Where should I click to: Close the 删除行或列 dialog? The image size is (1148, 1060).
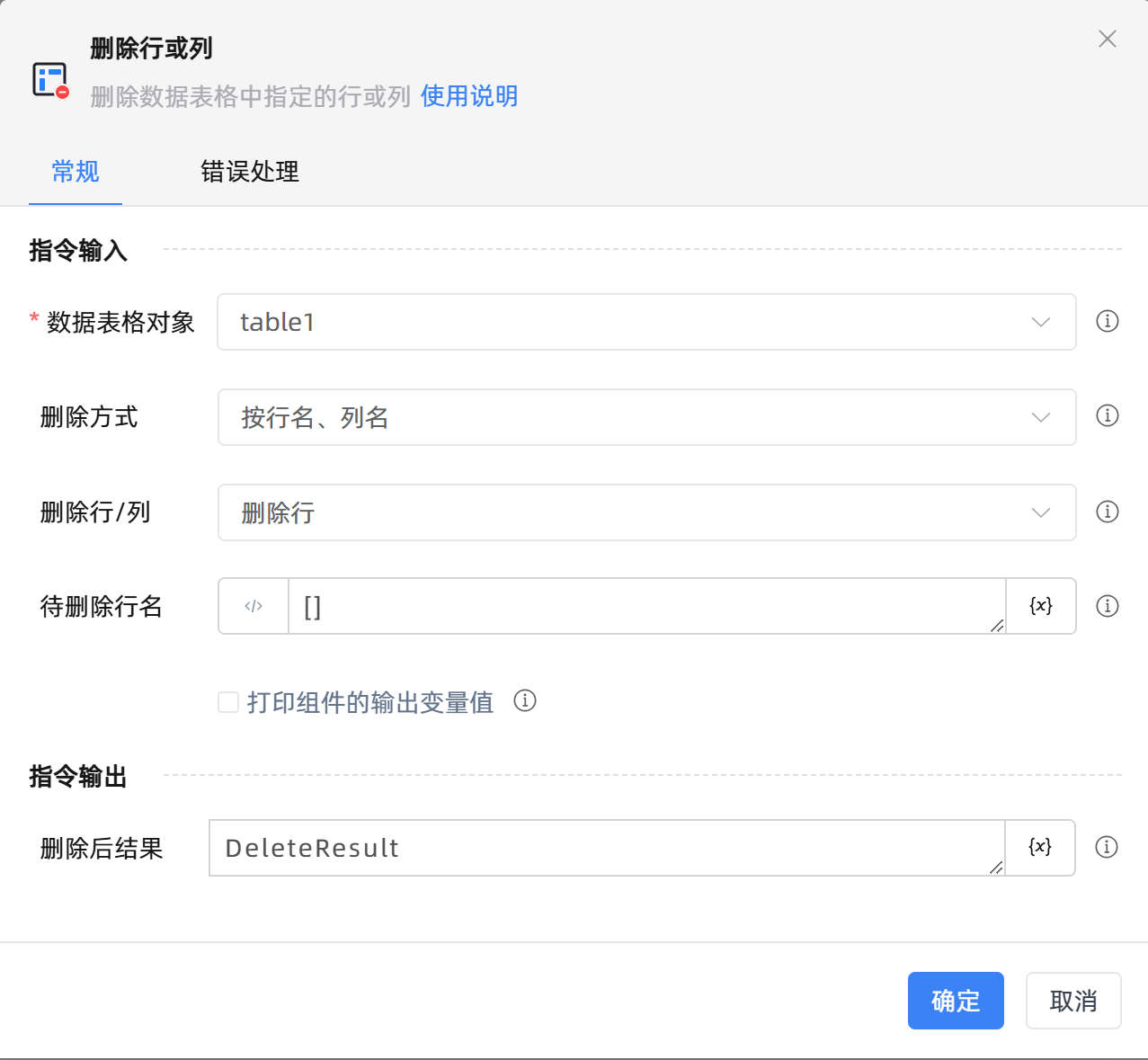coord(1108,39)
